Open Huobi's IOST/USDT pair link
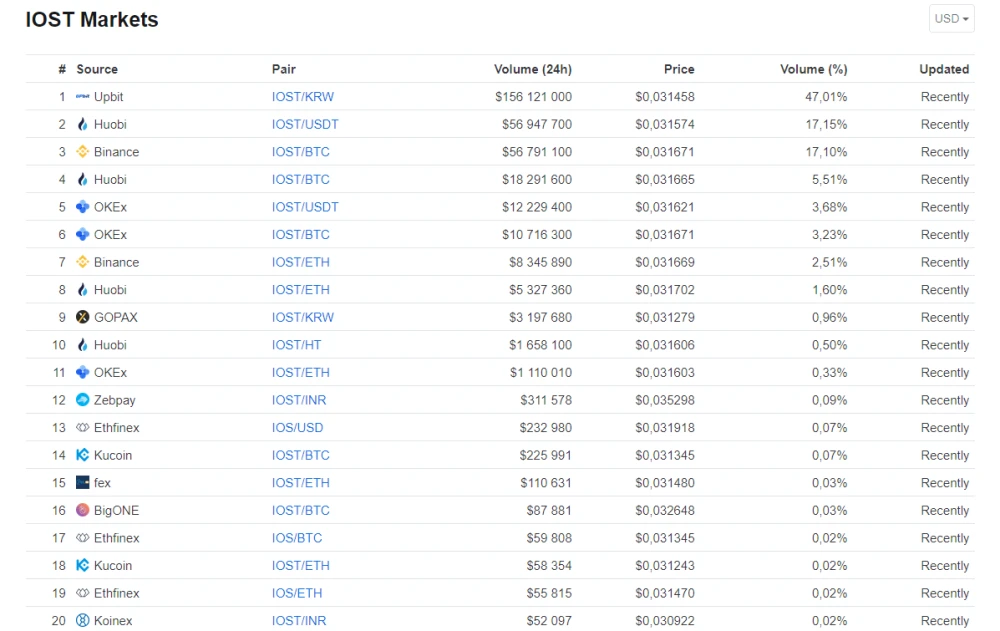Image resolution: width=1000 pixels, height=631 pixels. 305,124
